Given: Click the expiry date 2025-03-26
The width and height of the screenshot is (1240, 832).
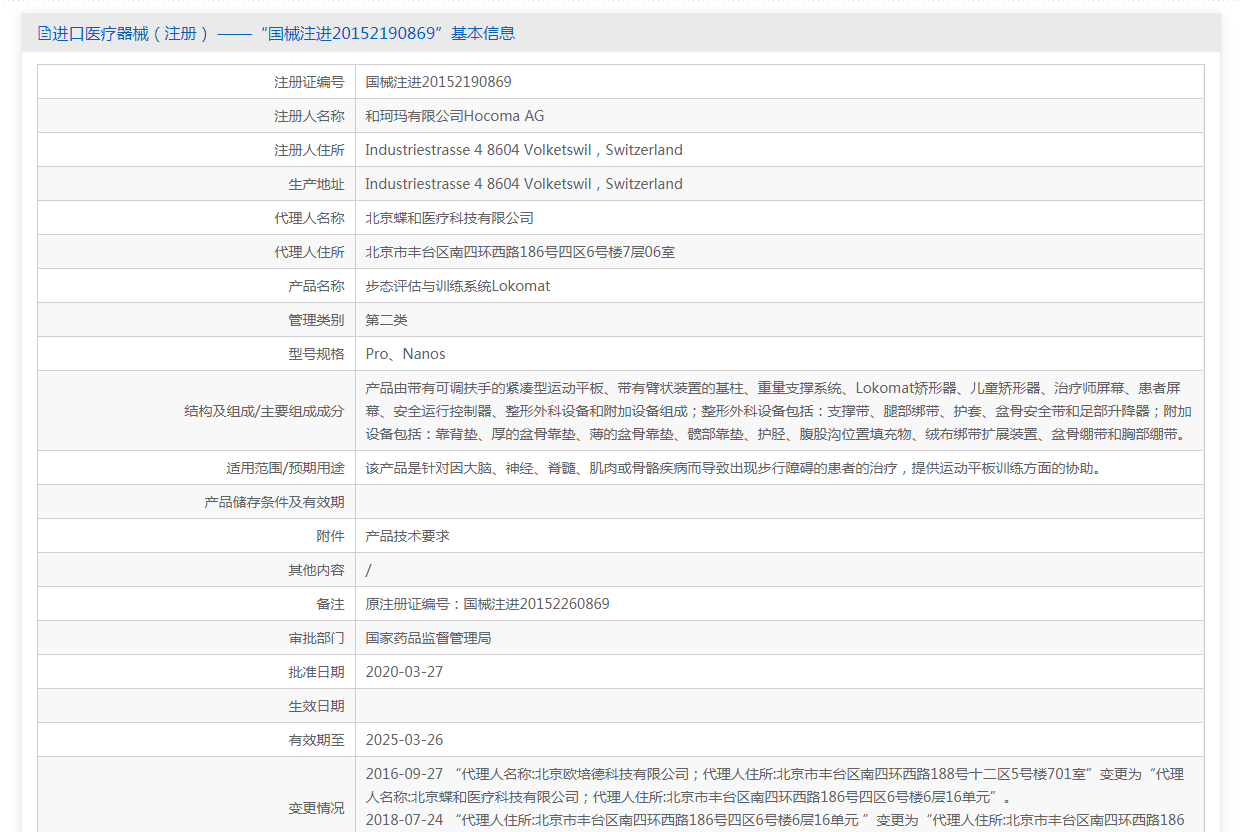Looking at the screenshot, I should (404, 740).
